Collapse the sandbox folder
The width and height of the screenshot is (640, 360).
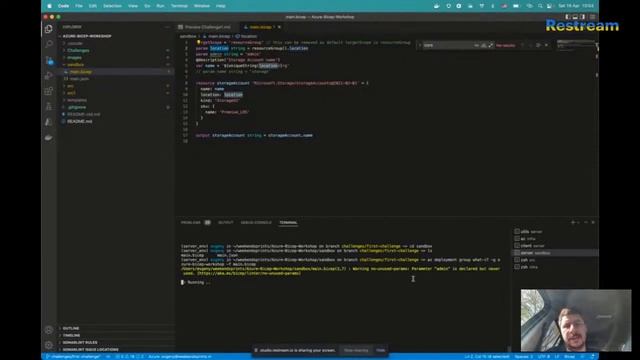point(76,64)
